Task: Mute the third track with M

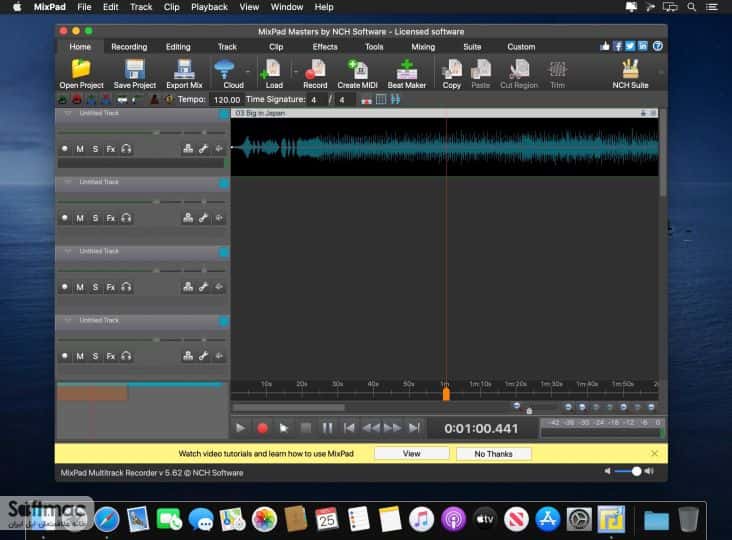Action: pyautogui.click(x=80, y=287)
